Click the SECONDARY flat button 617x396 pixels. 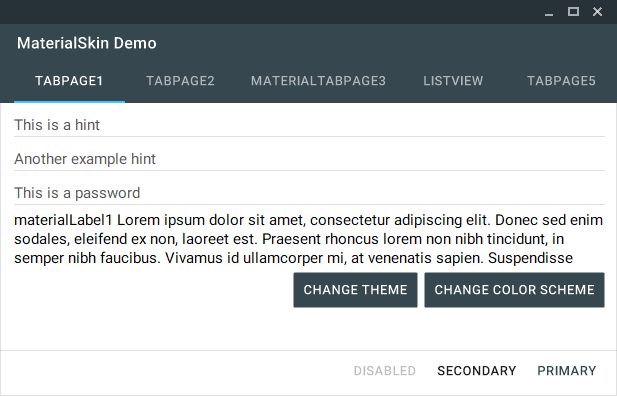(x=477, y=371)
